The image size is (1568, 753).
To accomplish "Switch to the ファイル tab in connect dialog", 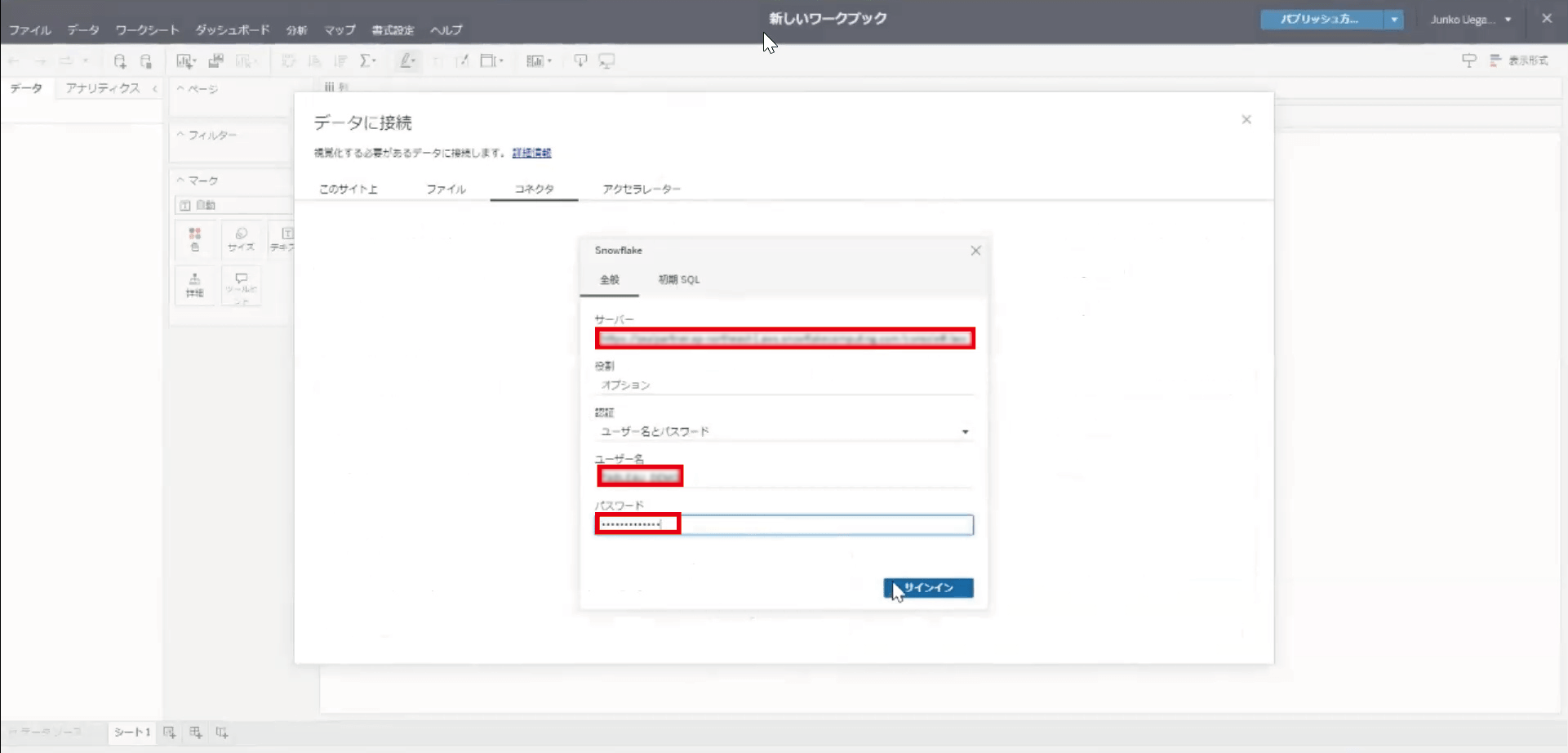I will (x=446, y=189).
